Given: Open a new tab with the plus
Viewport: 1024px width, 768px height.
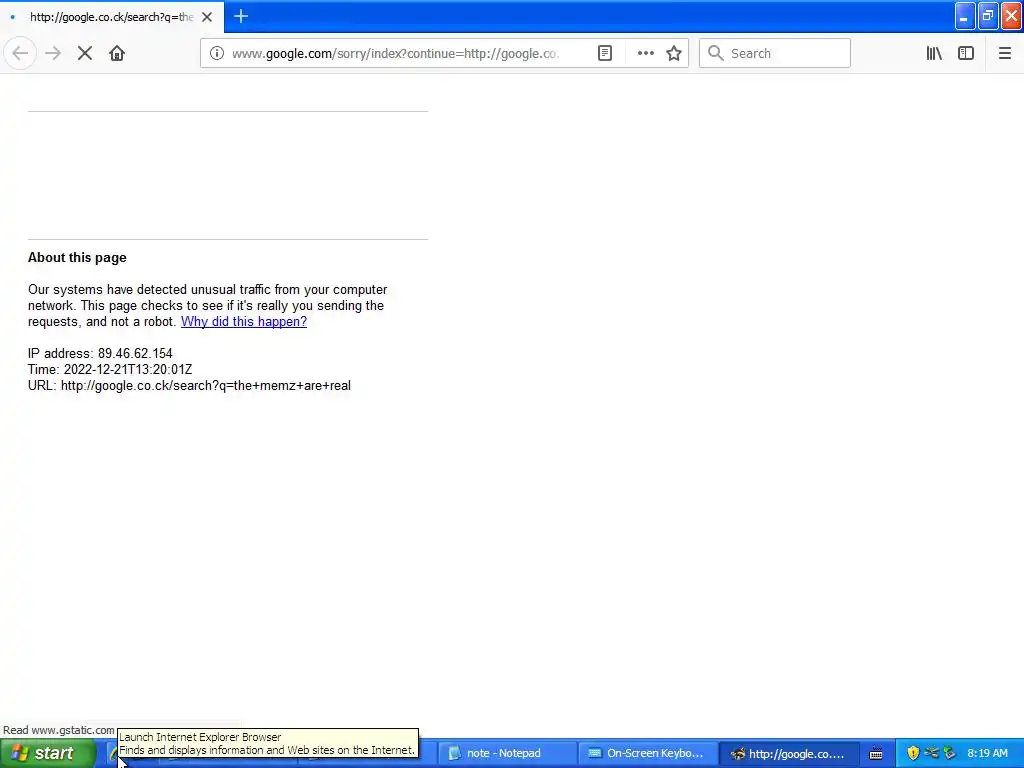Looking at the screenshot, I should [241, 16].
